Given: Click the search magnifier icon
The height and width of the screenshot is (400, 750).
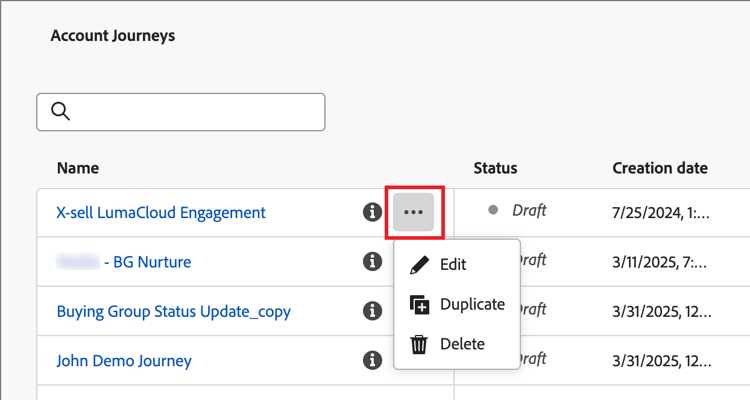Looking at the screenshot, I should 60,112.
